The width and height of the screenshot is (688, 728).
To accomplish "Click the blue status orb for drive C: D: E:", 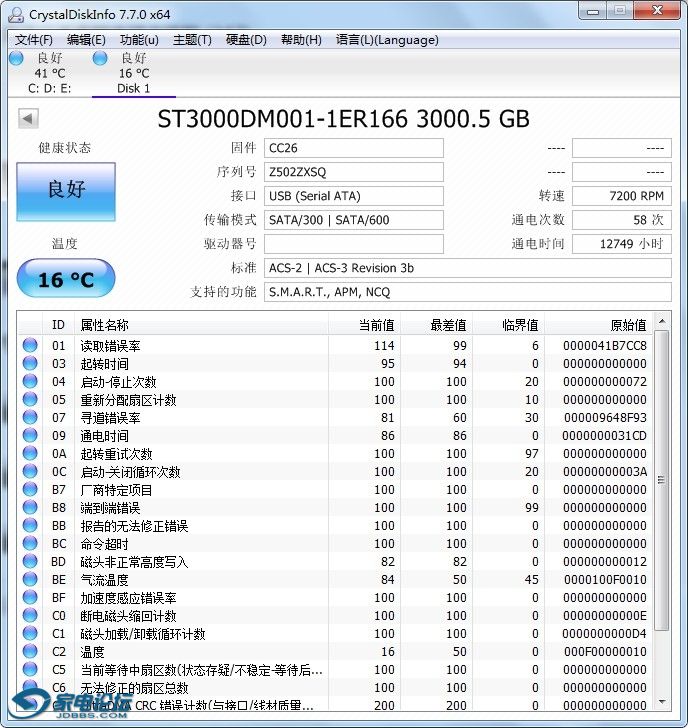I will [x=16, y=58].
